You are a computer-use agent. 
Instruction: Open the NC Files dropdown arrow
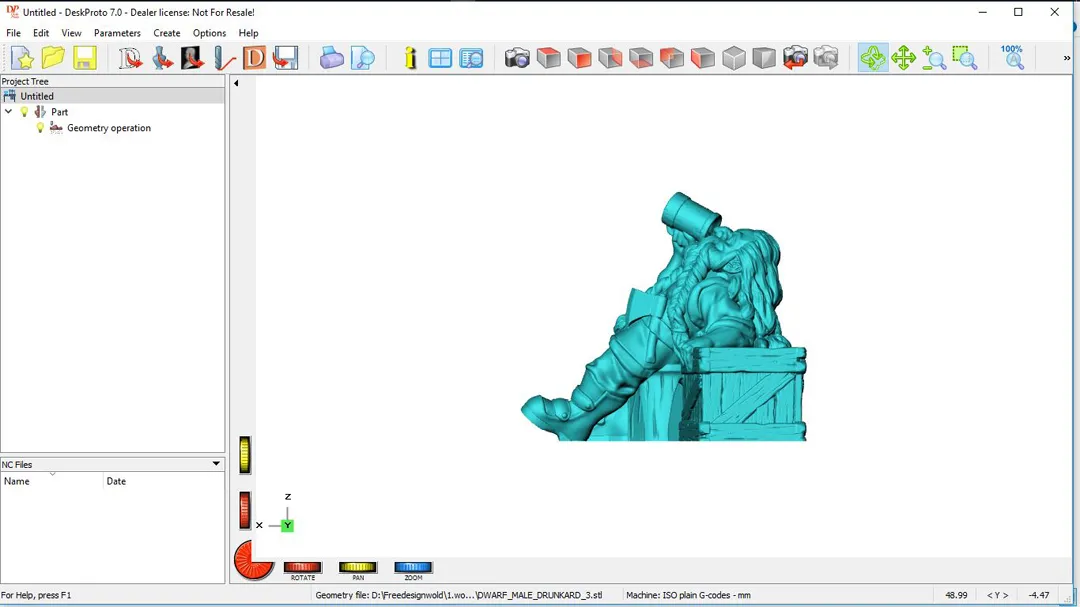click(216, 464)
